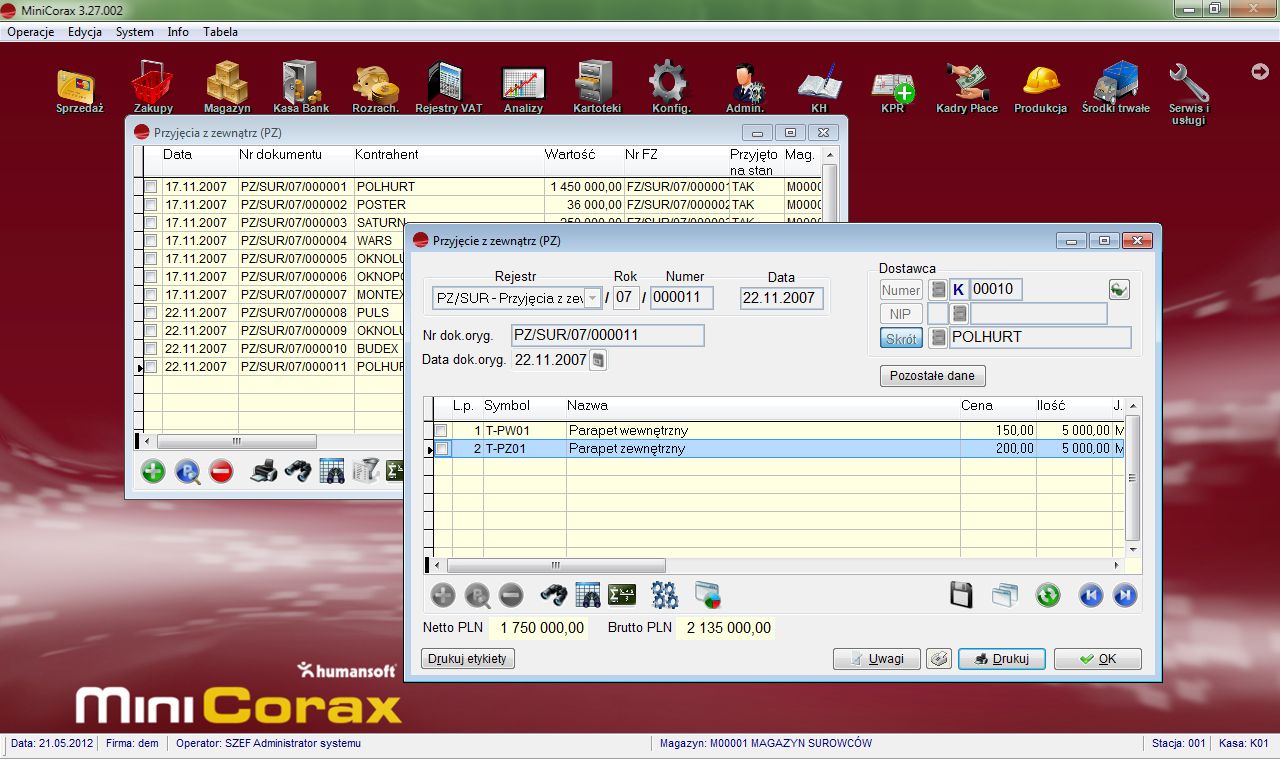Open the Sprzedaż module
Viewport: 1280px width, 760px height.
tap(80, 88)
